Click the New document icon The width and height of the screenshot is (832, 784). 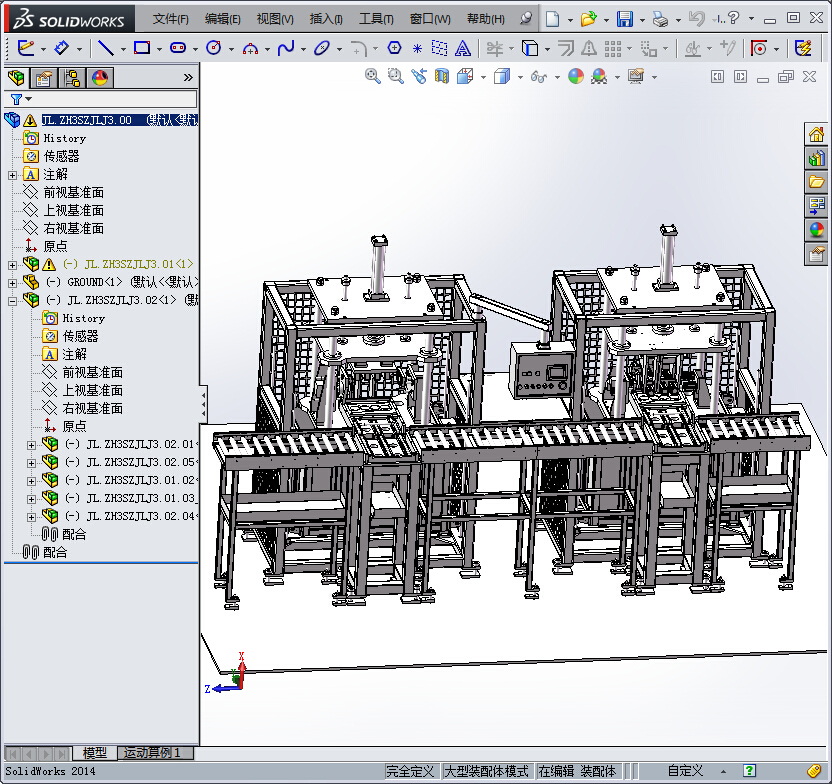(552, 19)
